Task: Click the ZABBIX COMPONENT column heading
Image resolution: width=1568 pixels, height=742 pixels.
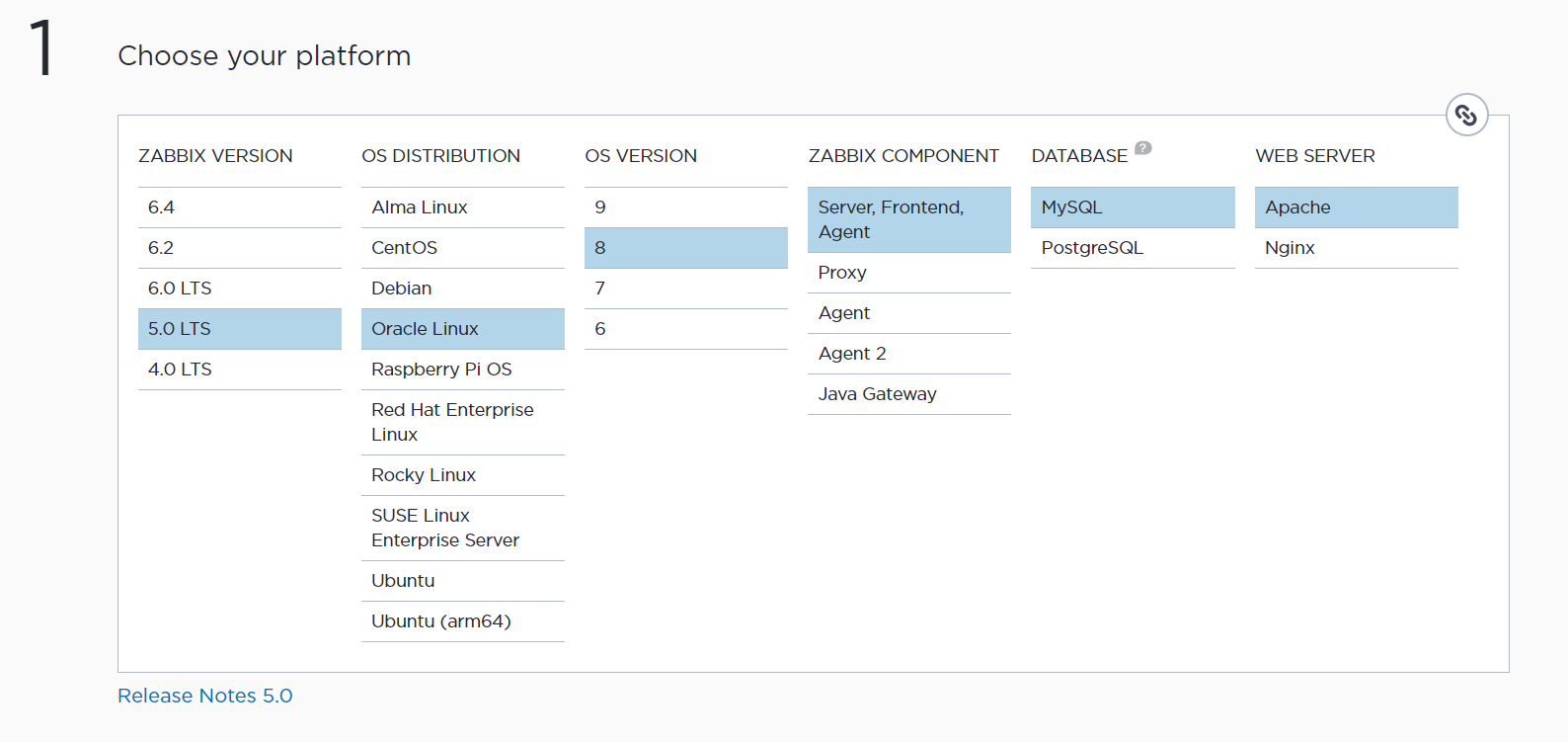Action: coord(903,156)
